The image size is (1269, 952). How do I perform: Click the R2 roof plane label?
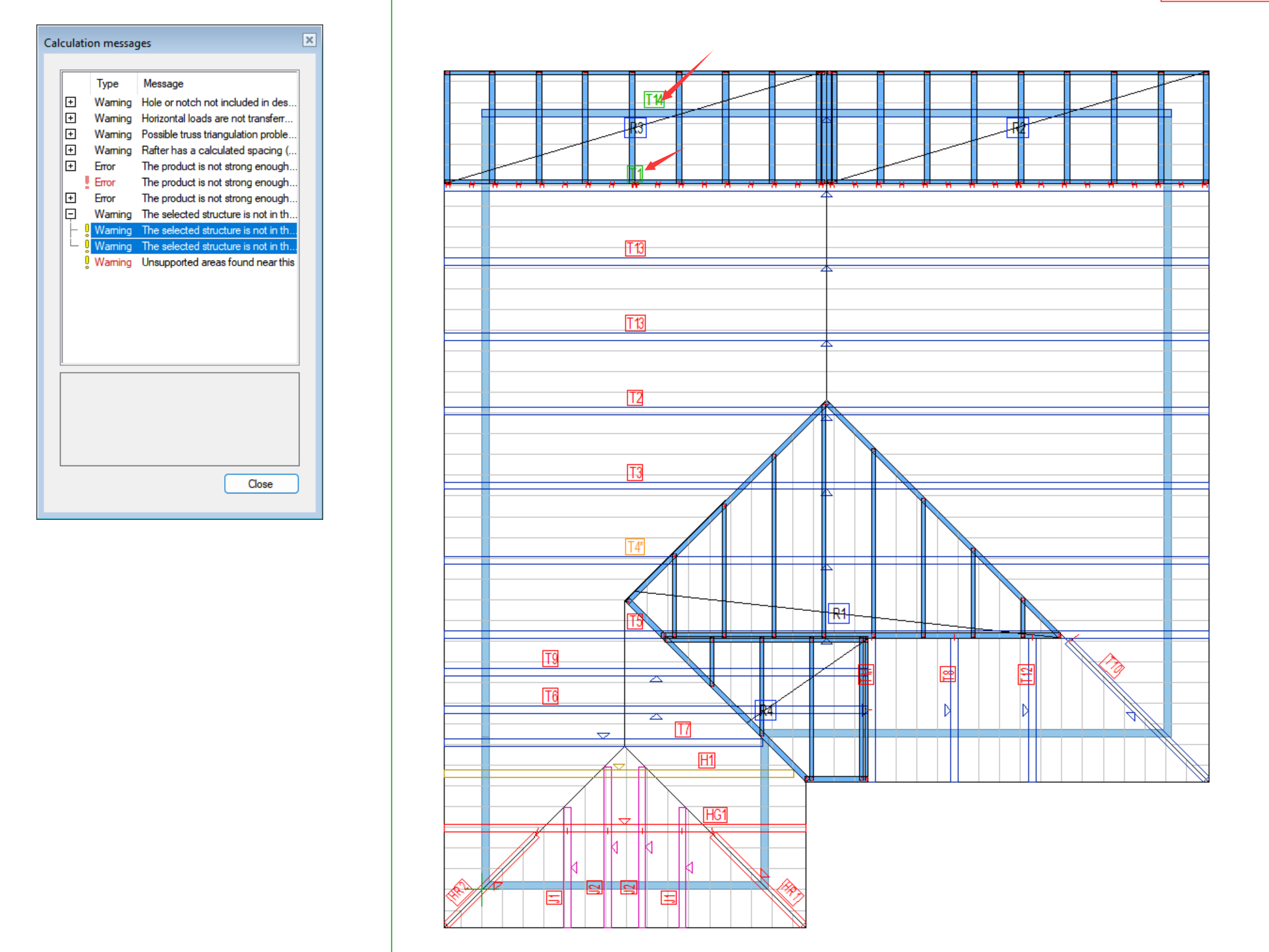click(1018, 128)
